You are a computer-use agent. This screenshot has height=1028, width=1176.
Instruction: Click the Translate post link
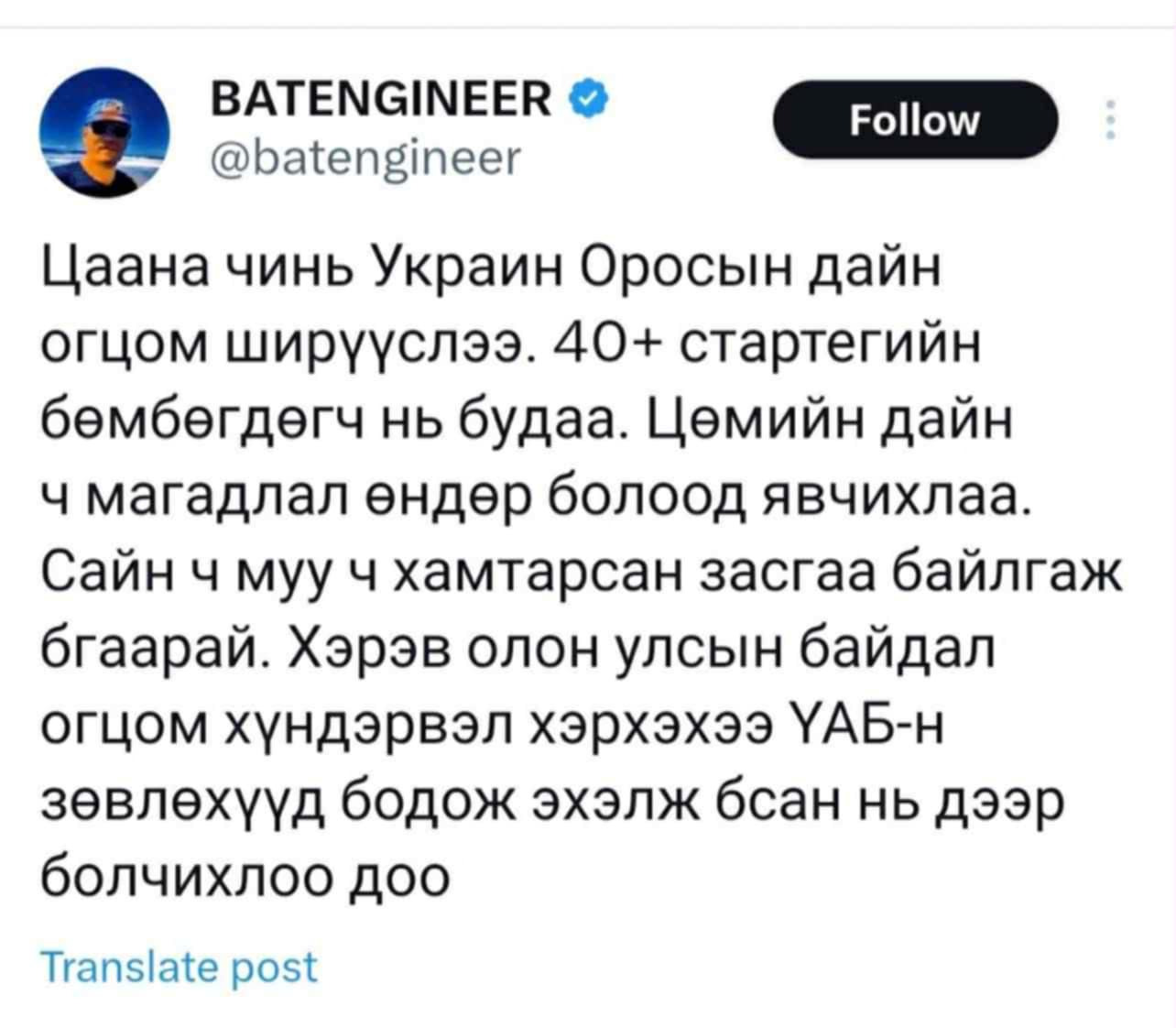coord(180,968)
